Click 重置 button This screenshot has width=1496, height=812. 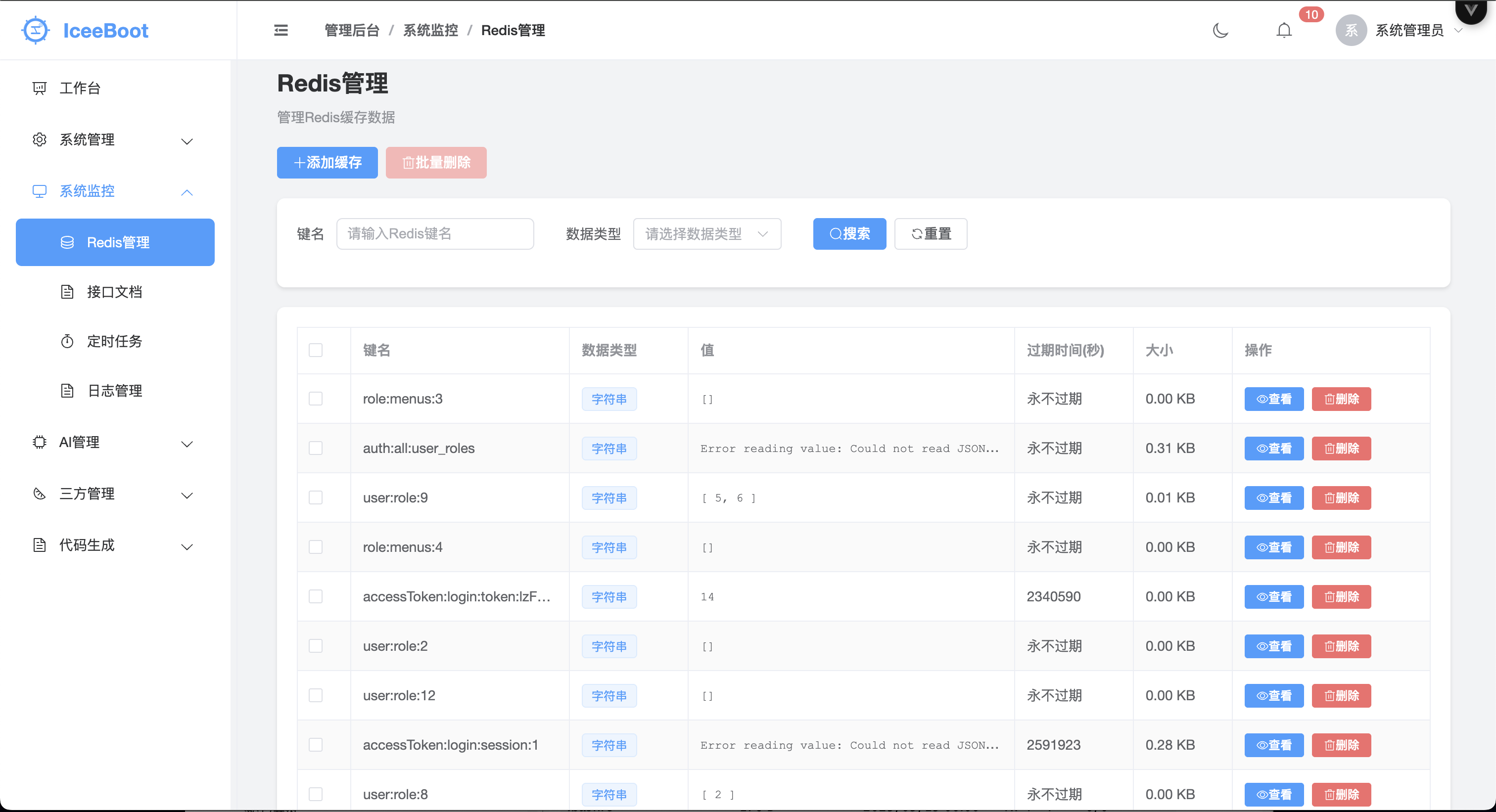pos(931,234)
